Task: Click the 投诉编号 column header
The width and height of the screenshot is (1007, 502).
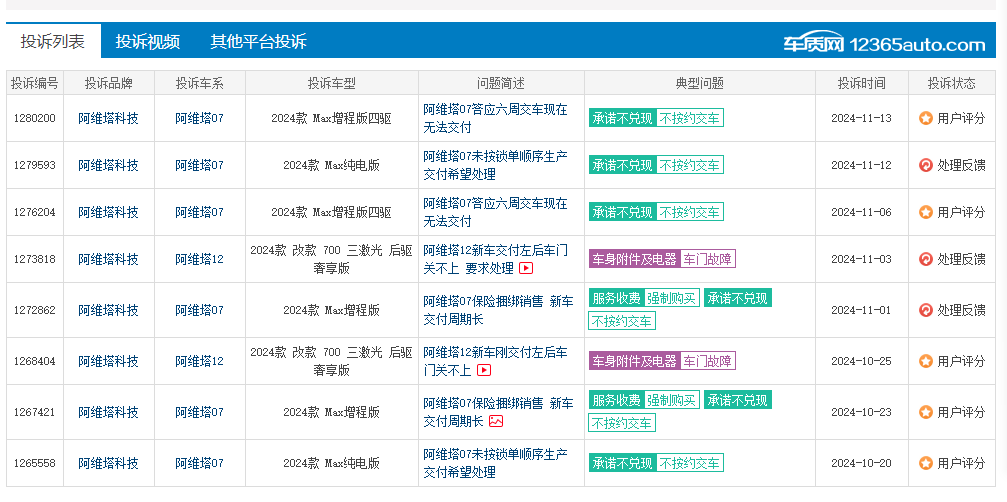Action: (35, 83)
